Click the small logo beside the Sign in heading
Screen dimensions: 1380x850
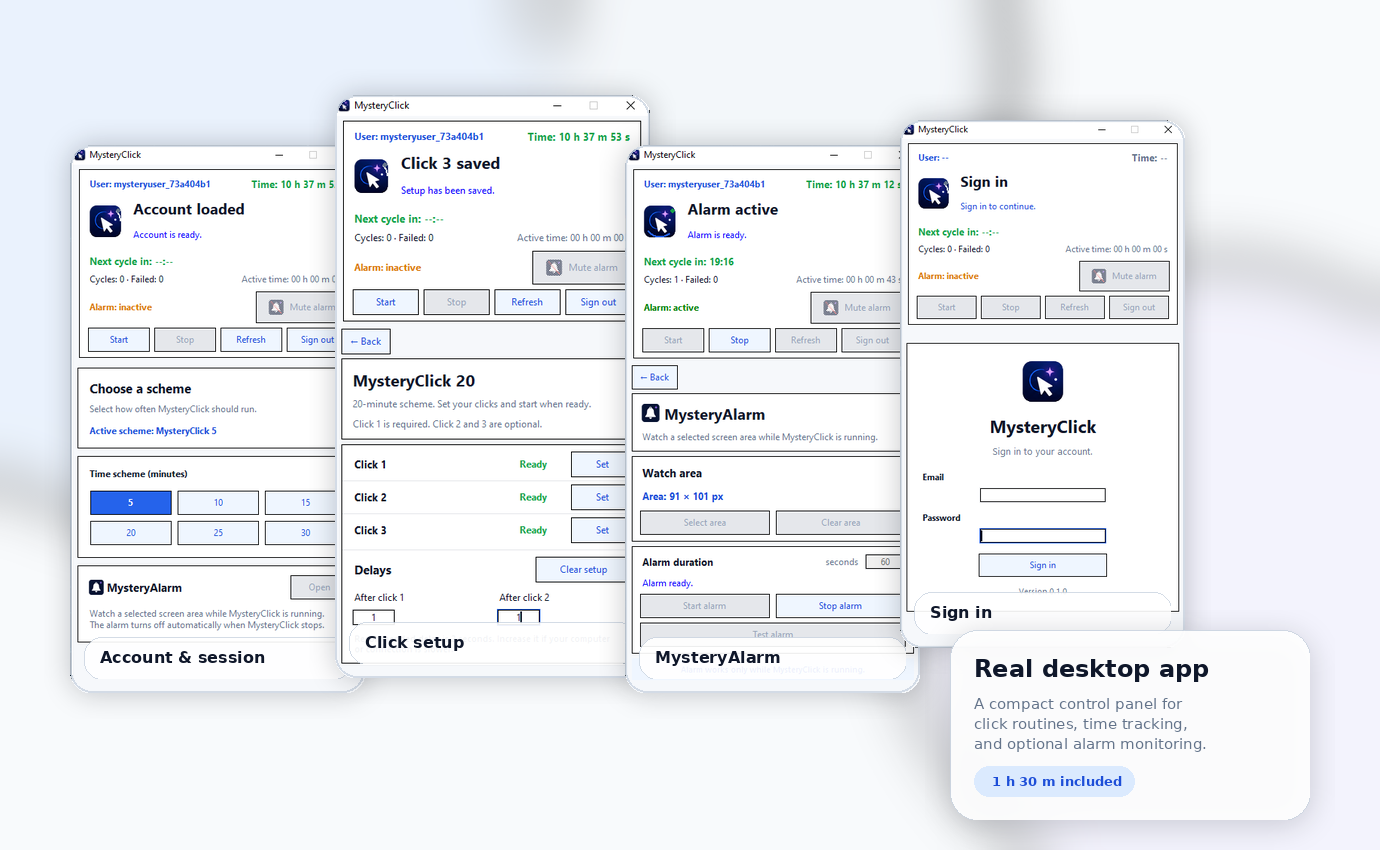tap(934, 193)
